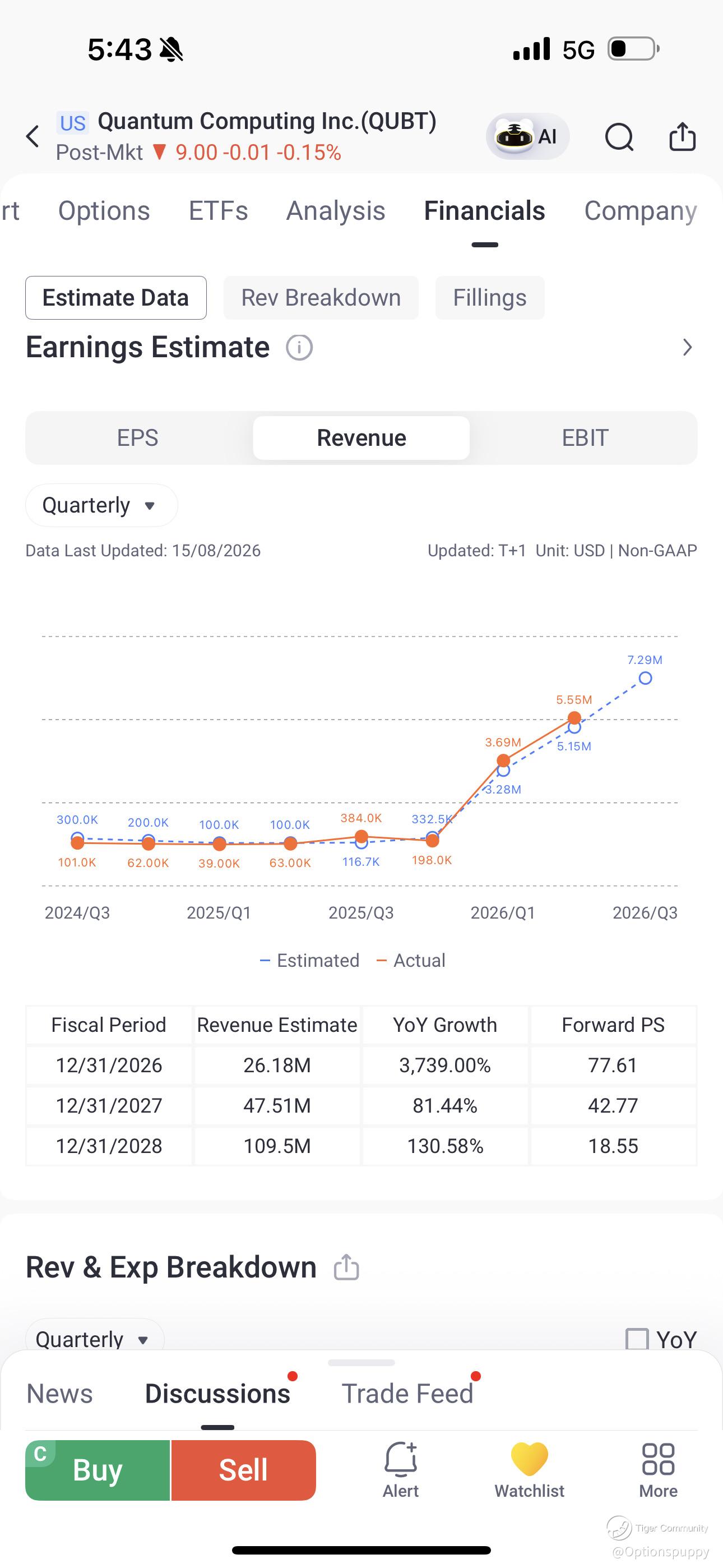Switch estimate toggle to EPS
This screenshot has height=1568, width=723.
click(137, 437)
